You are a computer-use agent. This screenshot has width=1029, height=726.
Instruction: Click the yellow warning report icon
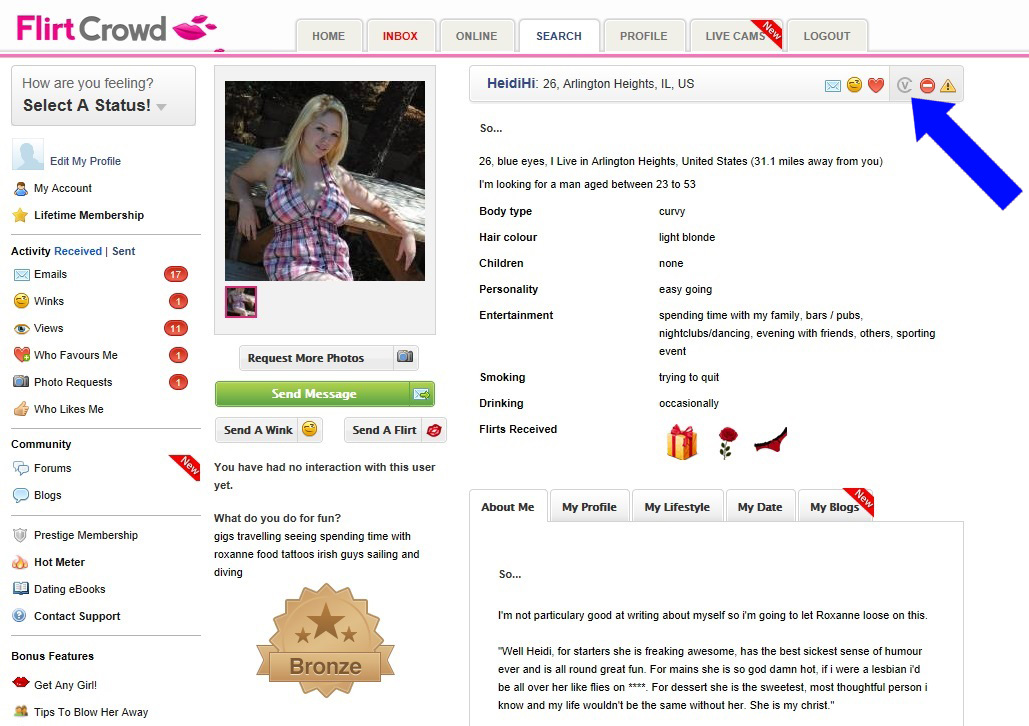948,85
